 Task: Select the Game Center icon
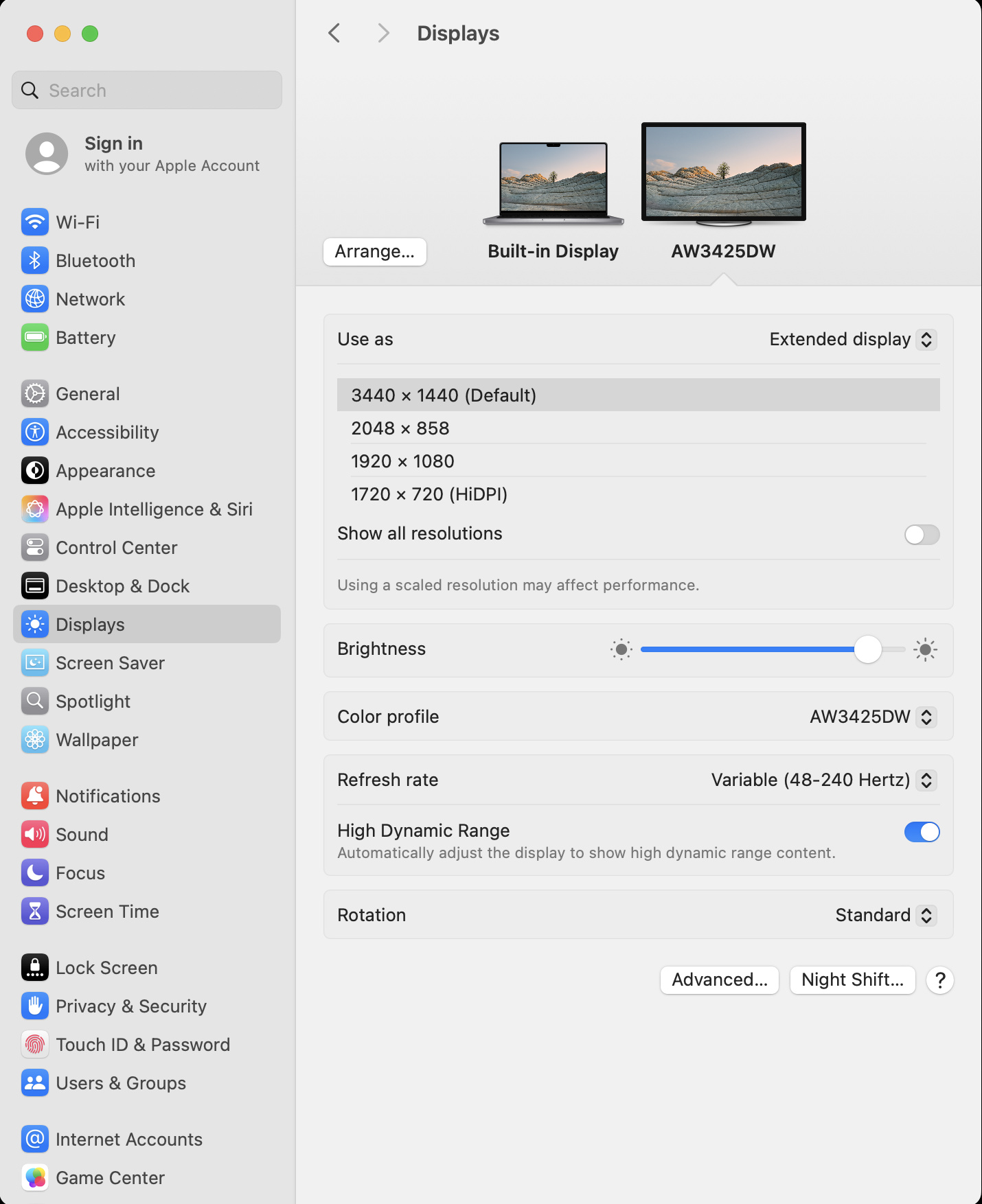coord(35,1177)
